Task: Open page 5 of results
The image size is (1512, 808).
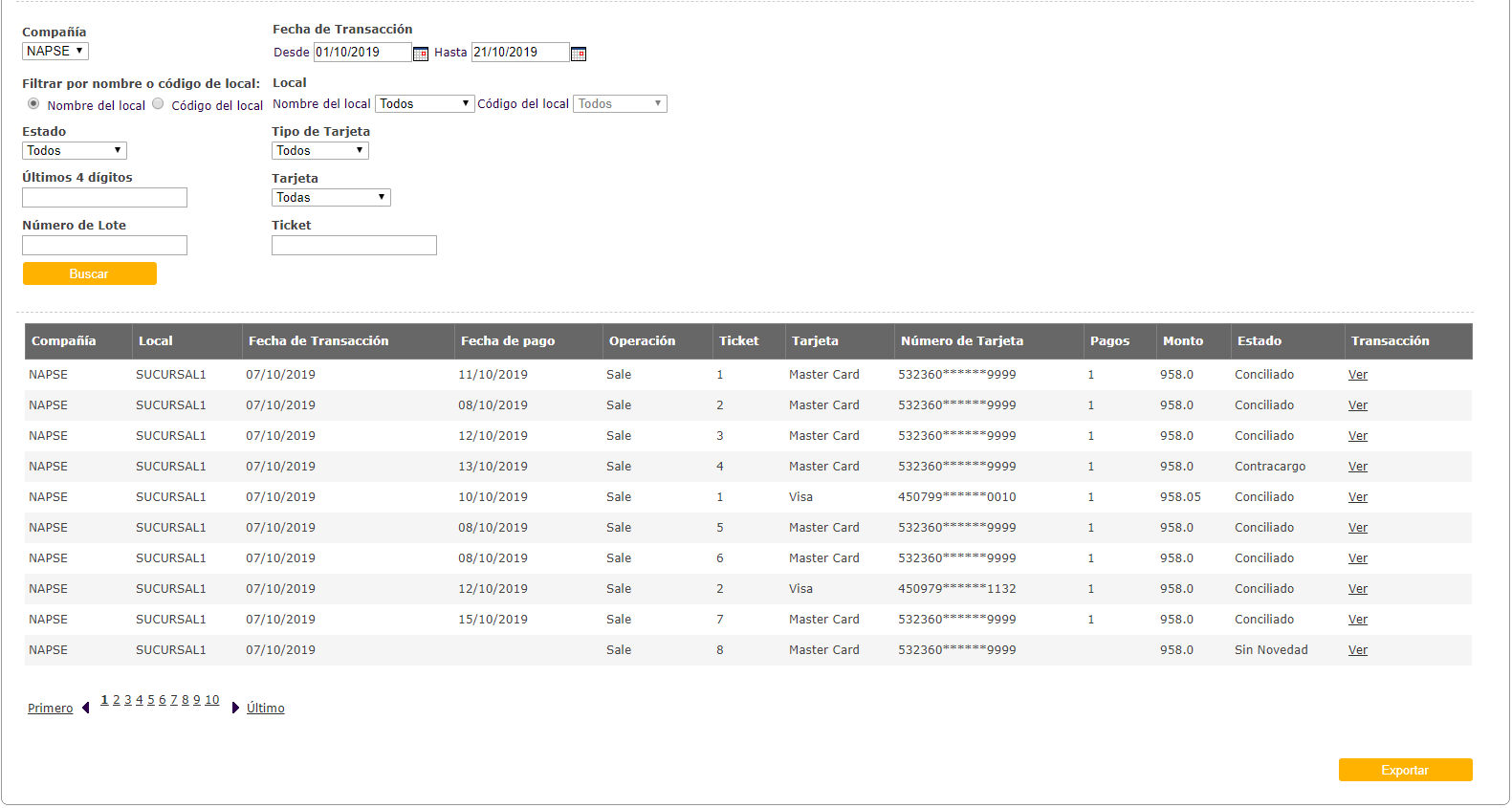Action: click(x=151, y=700)
